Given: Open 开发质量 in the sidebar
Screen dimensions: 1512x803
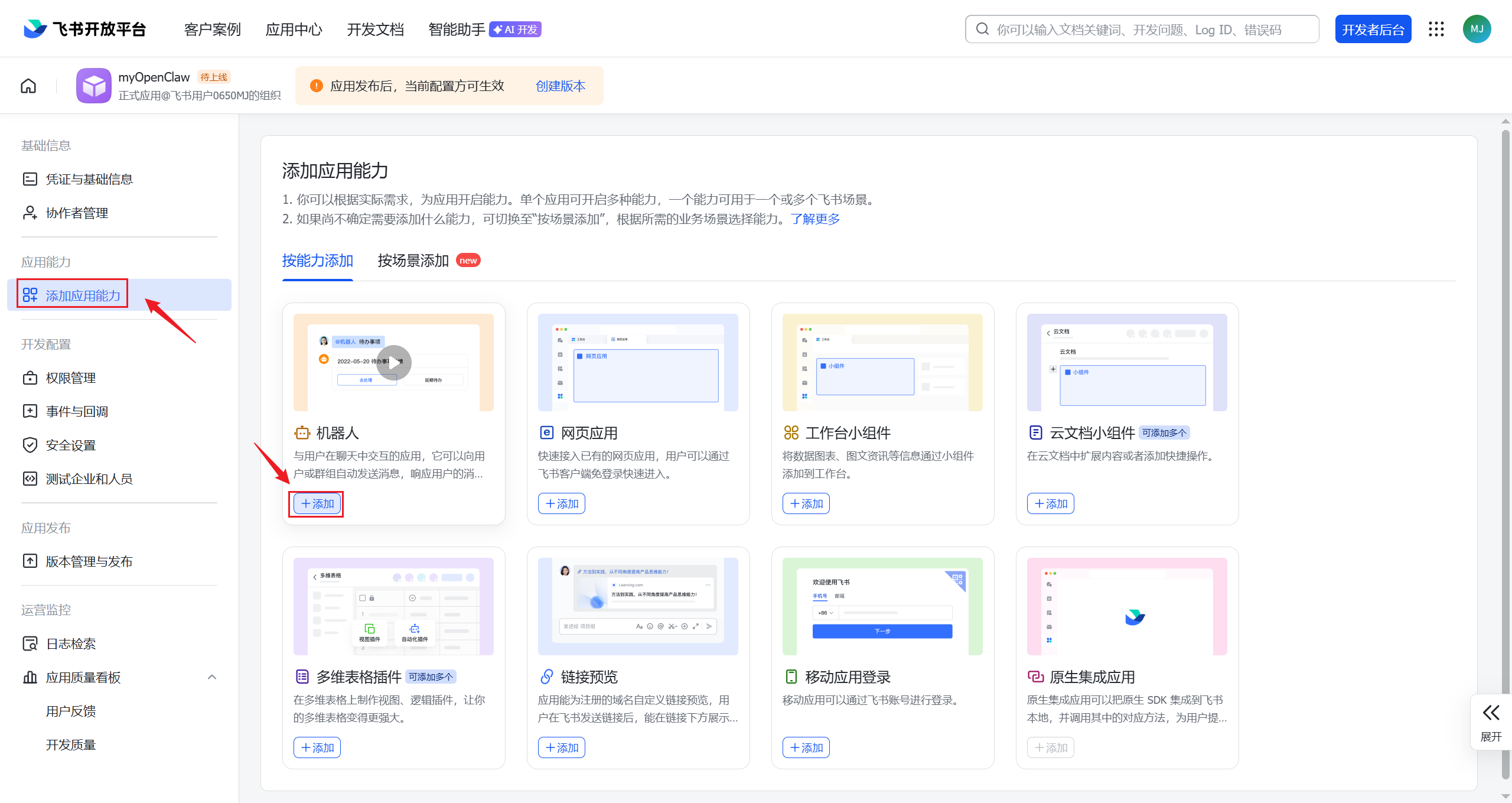Looking at the screenshot, I should 71,745.
